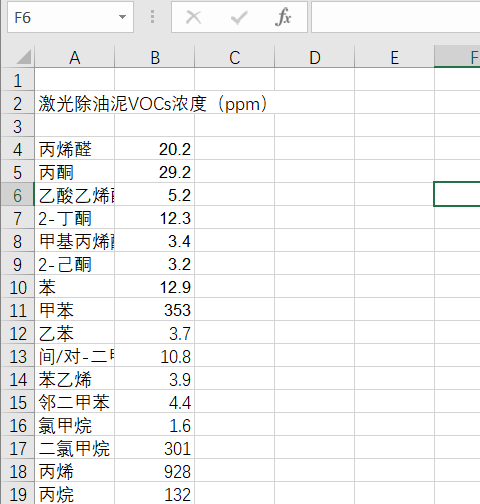480x504 pixels.
Task: Click the Insert Function fx icon
Action: (283, 17)
